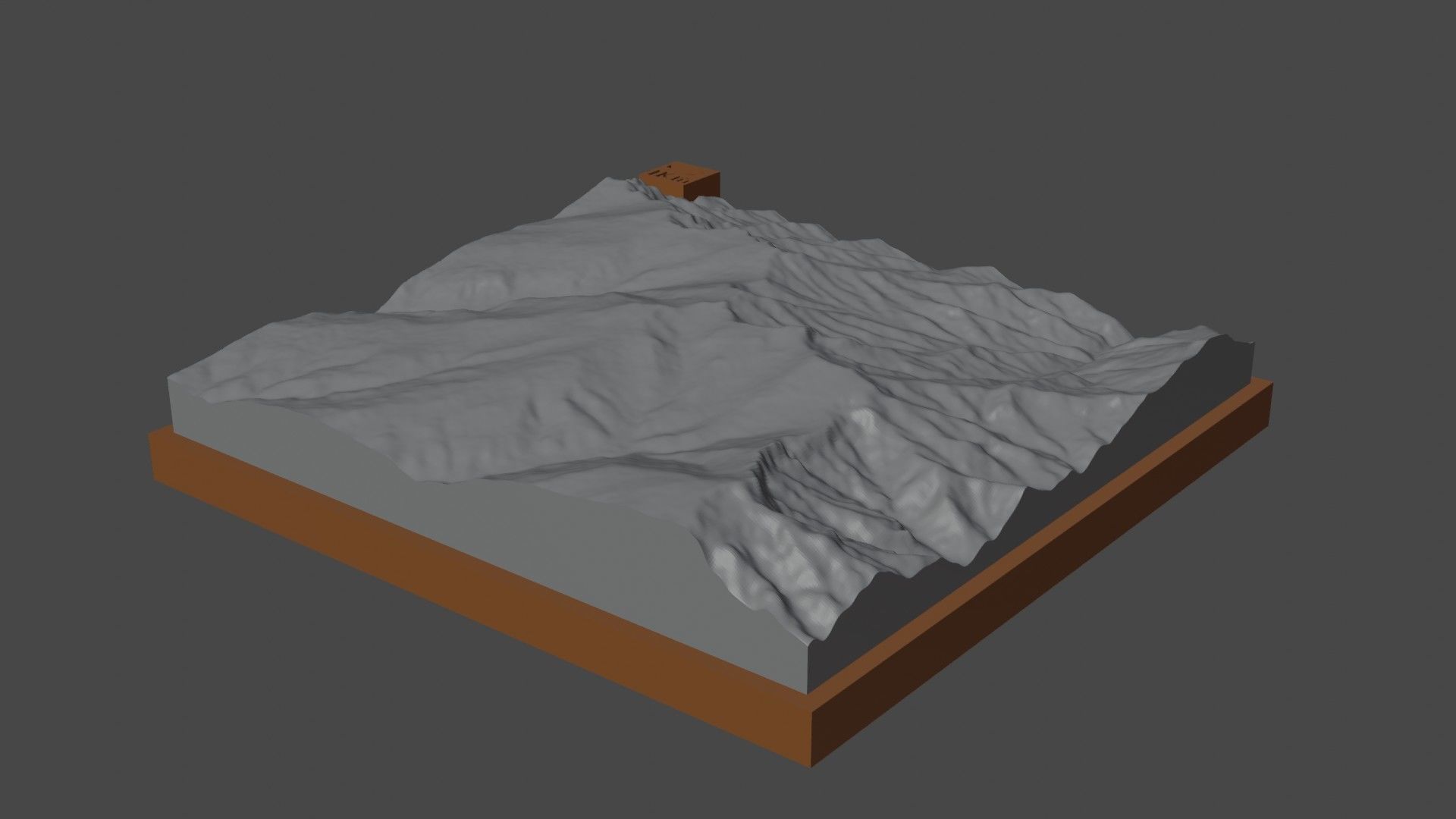Select the 1km scale marker block
The image size is (1456, 819).
coord(679,174)
